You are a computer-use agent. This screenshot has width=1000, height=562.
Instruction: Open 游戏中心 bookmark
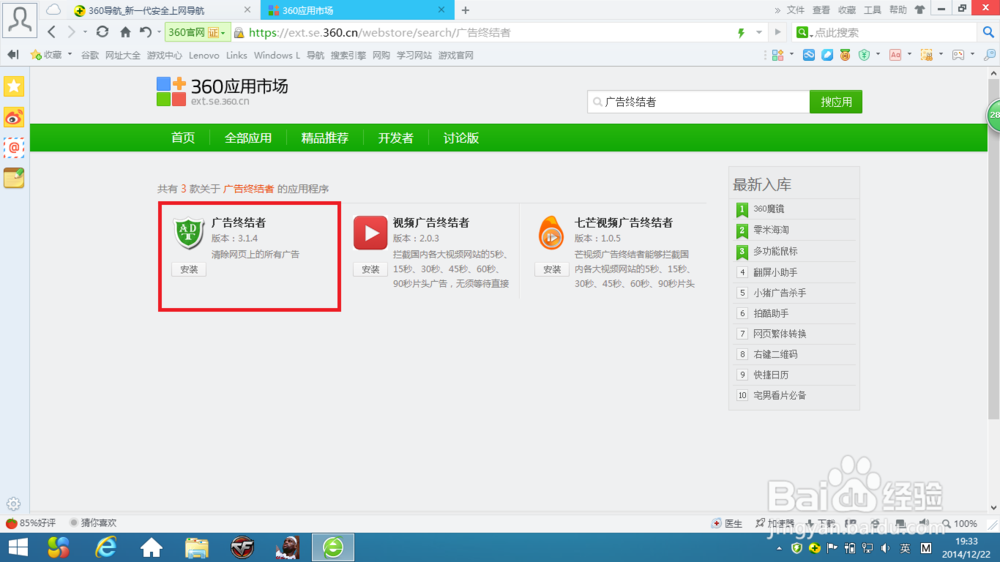[x=164, y=55]
